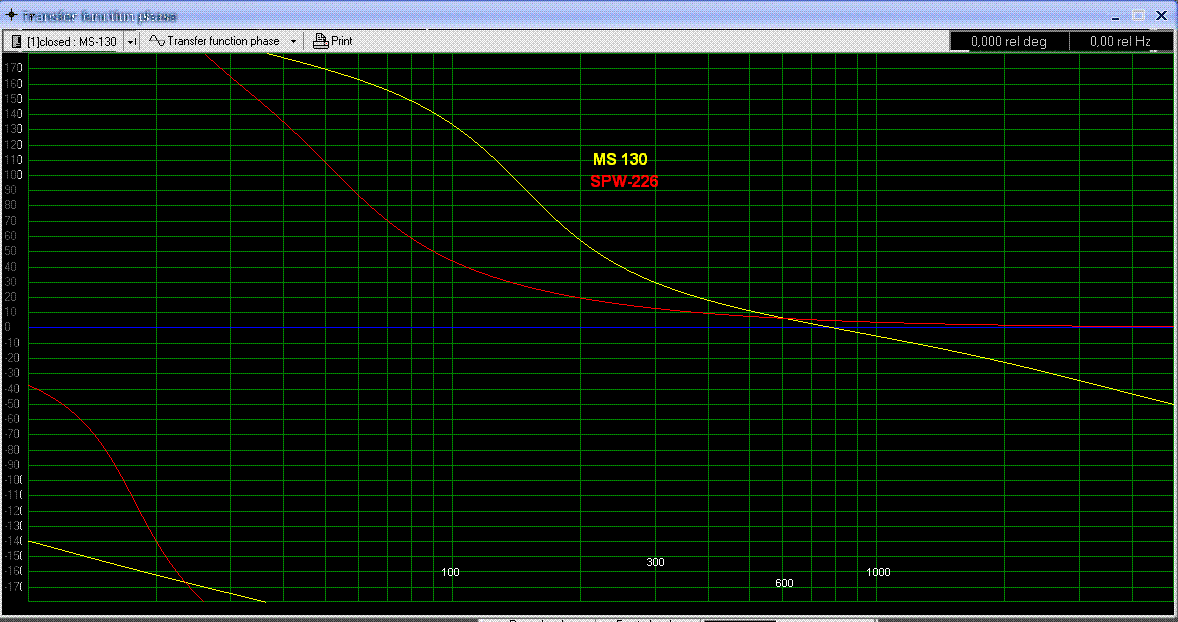1178x622 pixels.
Task: Click the 300 frequency axis label
Action: click(655, 562)
